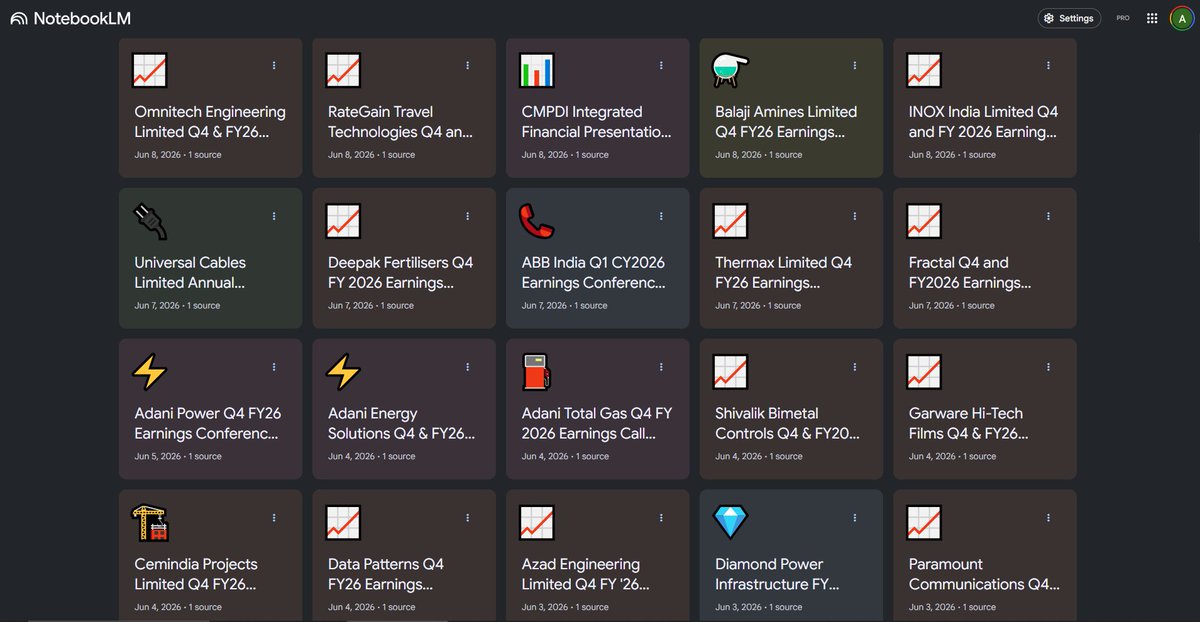Open Diamond Power Infrastructure notebook title

click(x=777, y=574)
